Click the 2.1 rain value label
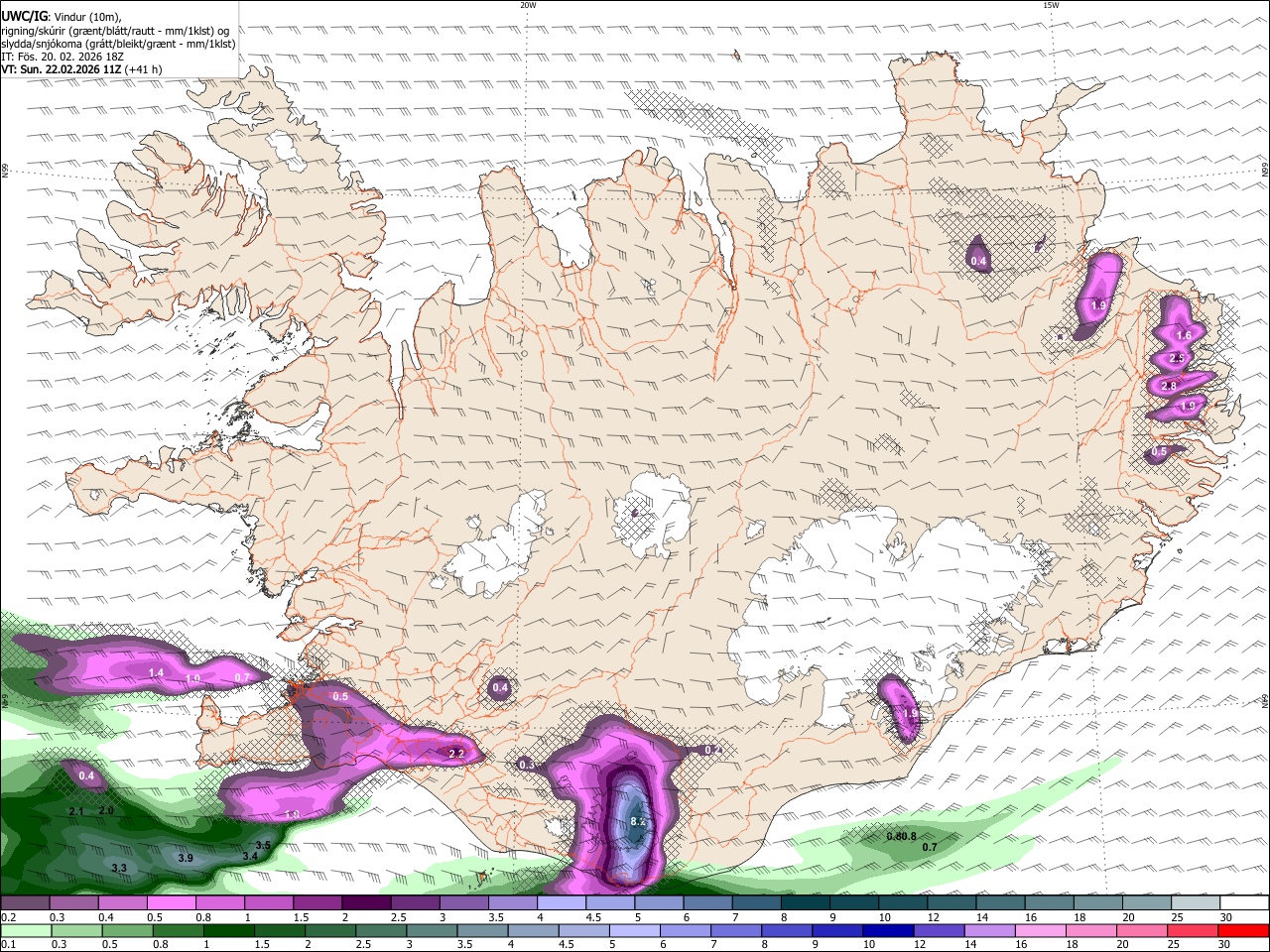Image resolution: width=1270 pixels, height=952 pixels. pos(76,812)
